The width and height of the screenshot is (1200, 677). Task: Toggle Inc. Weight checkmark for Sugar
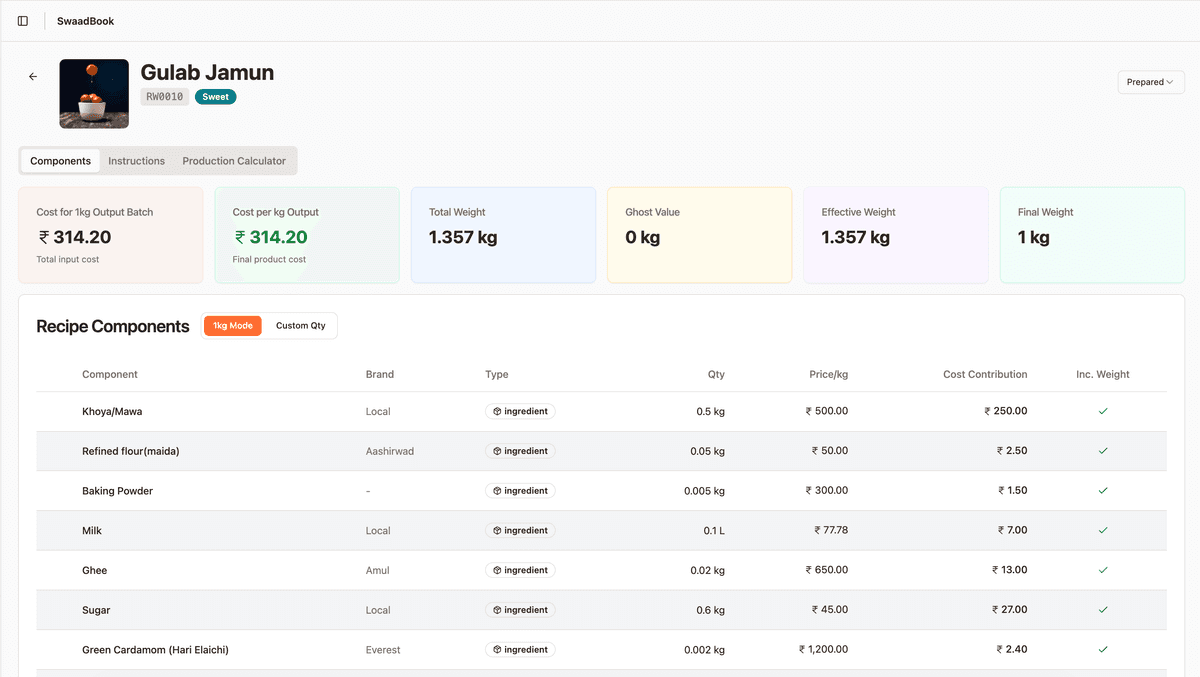coord(1103,610)
